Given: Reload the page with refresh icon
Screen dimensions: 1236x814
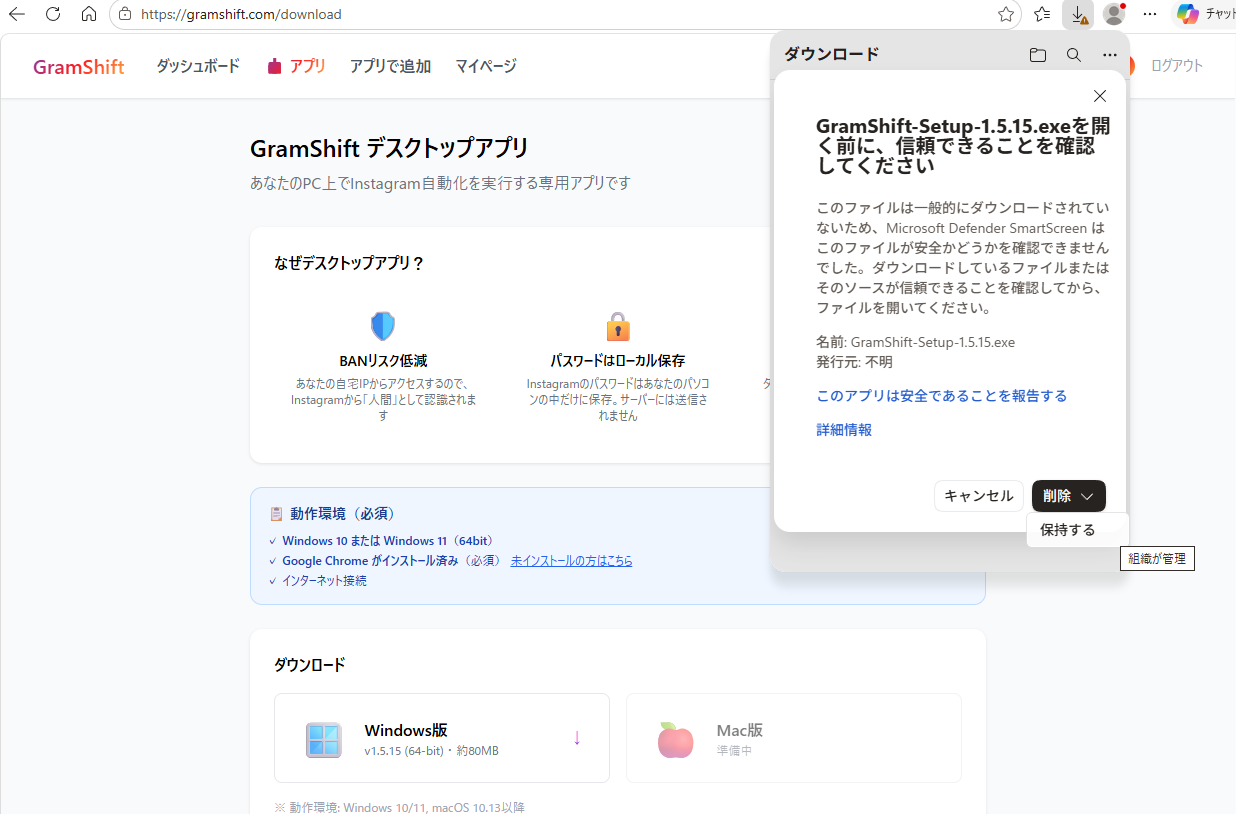Looking at the screenshot, I should (53, 14).
